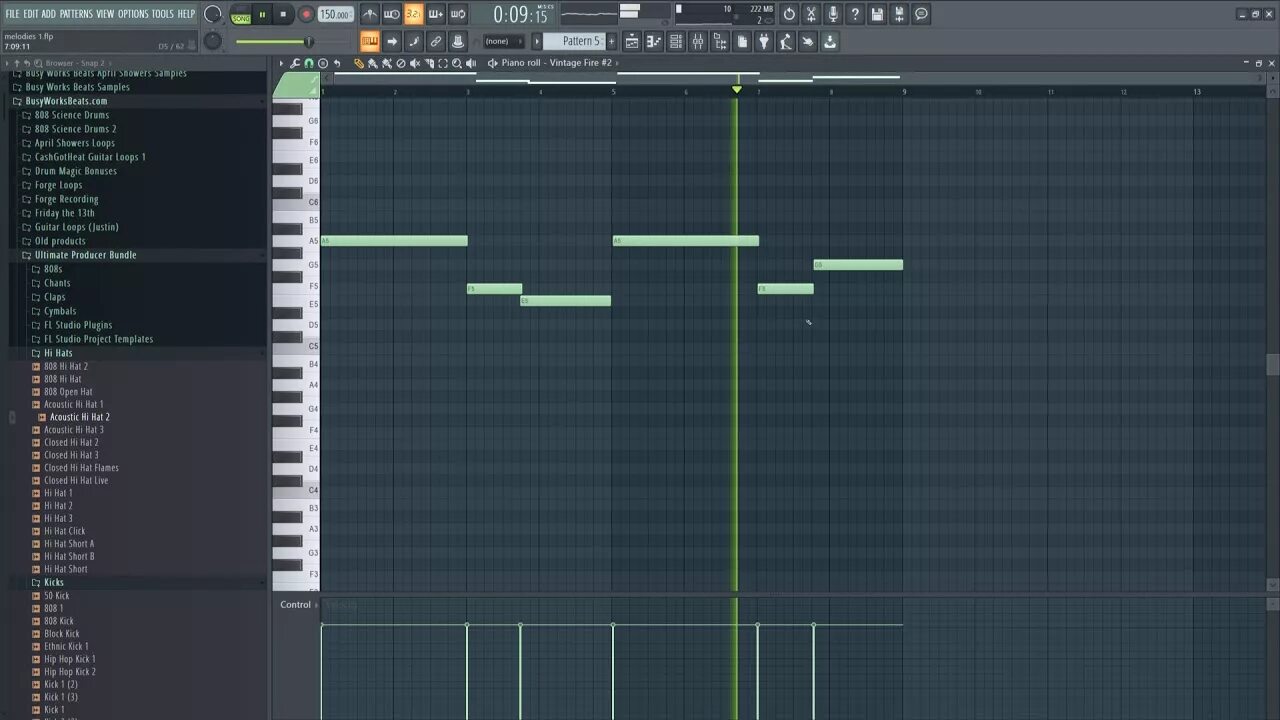Click the one-click audio recording scissors icon

tap(810, 14)
